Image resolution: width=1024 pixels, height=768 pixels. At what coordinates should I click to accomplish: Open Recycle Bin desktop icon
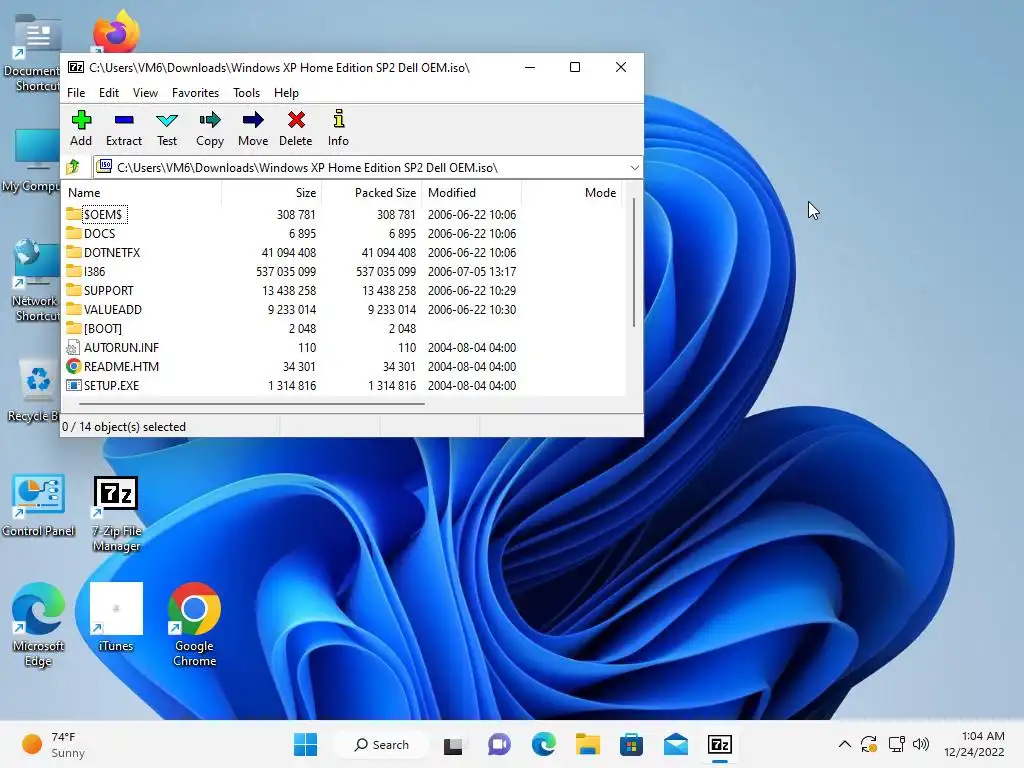click(x=33, y=390)
